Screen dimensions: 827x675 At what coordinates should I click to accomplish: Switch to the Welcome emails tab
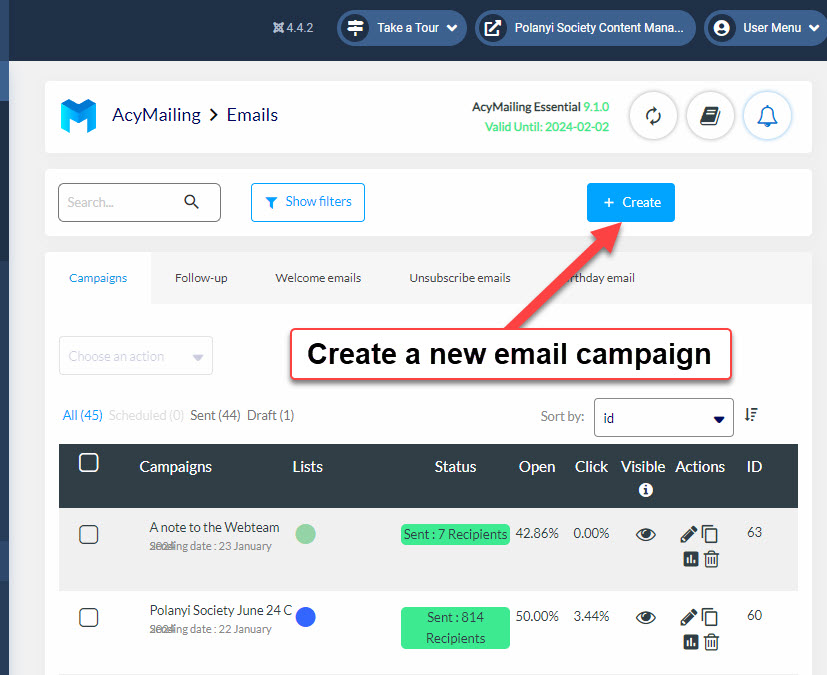coord(318,278)
